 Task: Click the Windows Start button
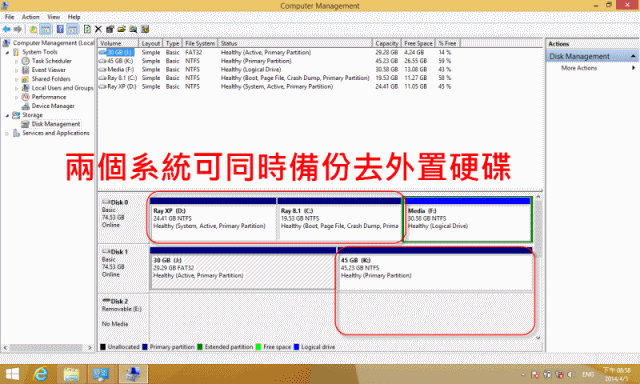pos(12,374)
